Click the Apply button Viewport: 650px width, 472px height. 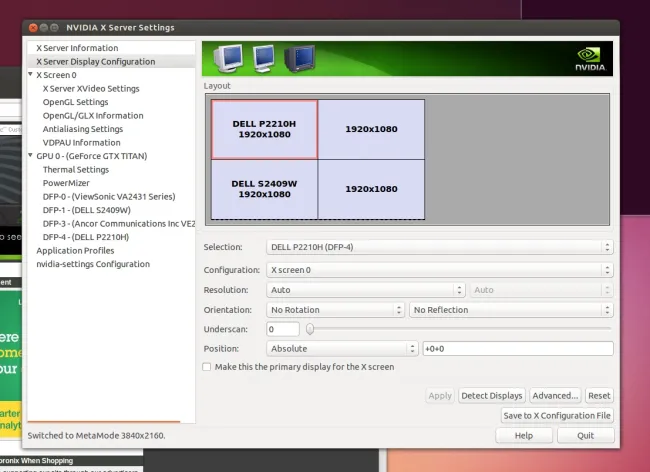(x=440, y=396)
